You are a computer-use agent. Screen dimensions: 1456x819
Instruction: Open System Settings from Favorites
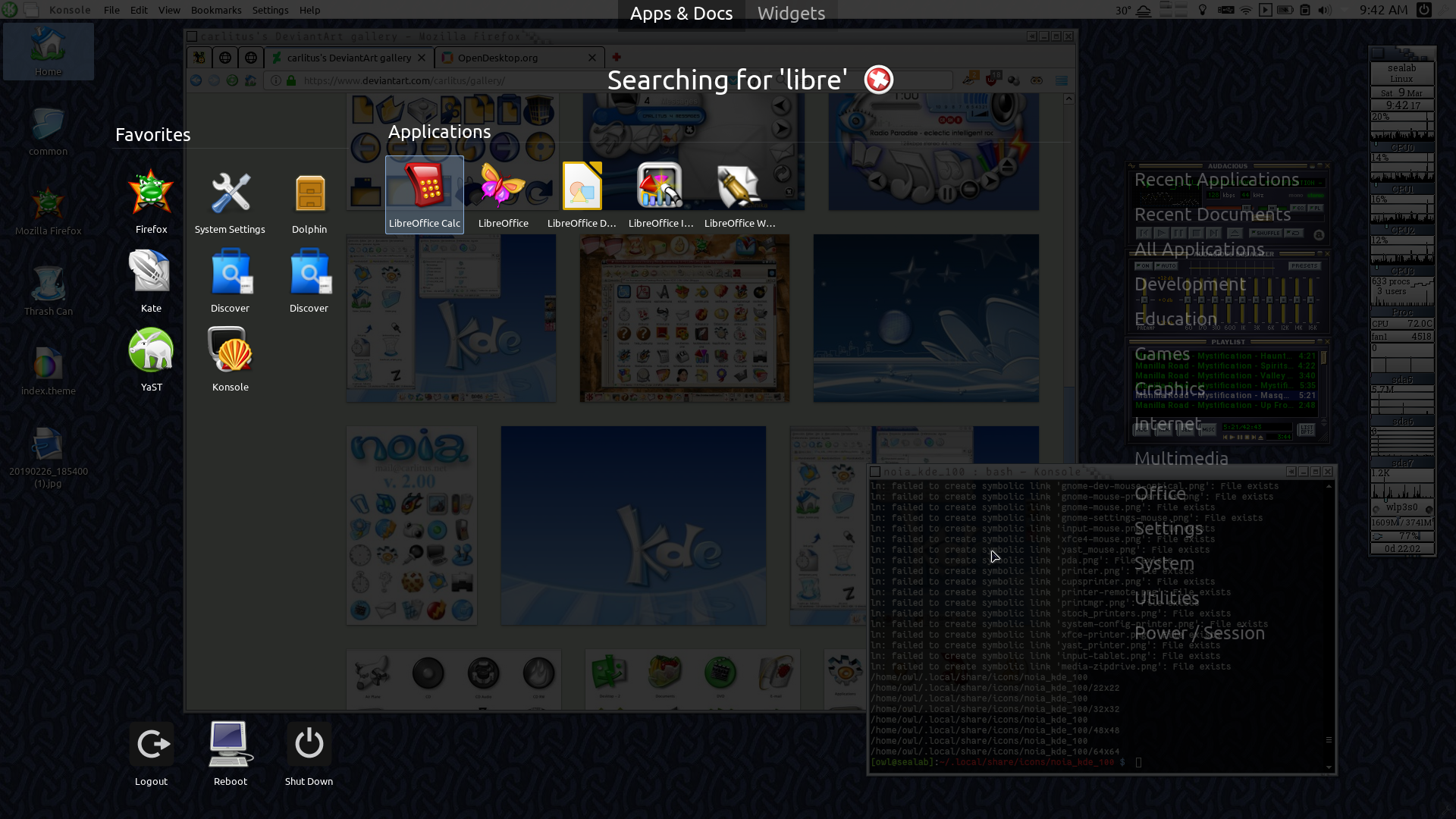tap(230, 201)
